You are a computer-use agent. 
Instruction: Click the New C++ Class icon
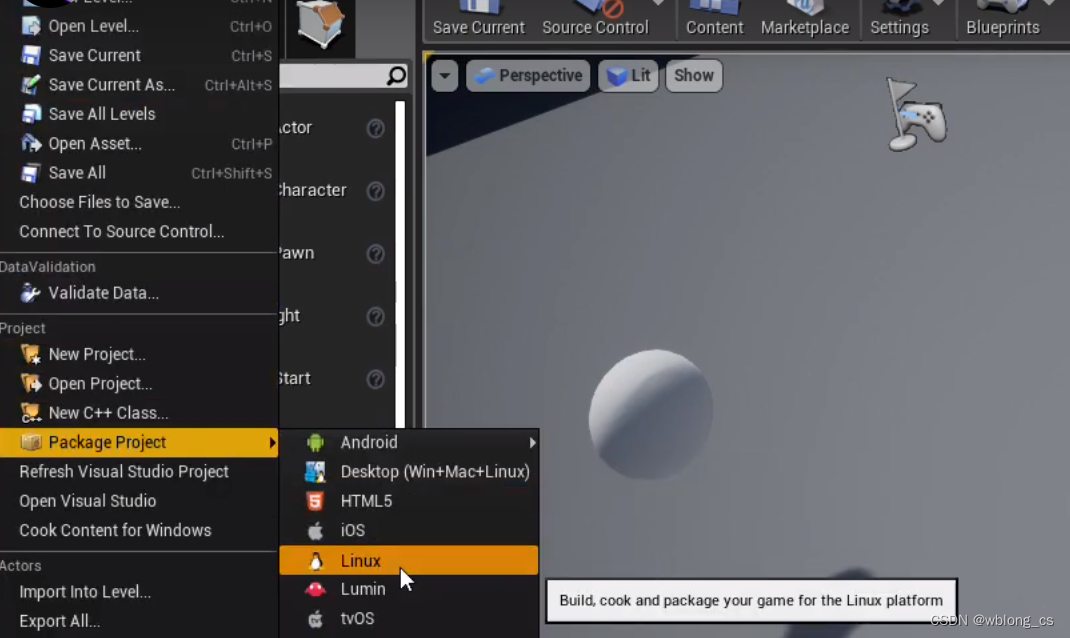point(31,413)
